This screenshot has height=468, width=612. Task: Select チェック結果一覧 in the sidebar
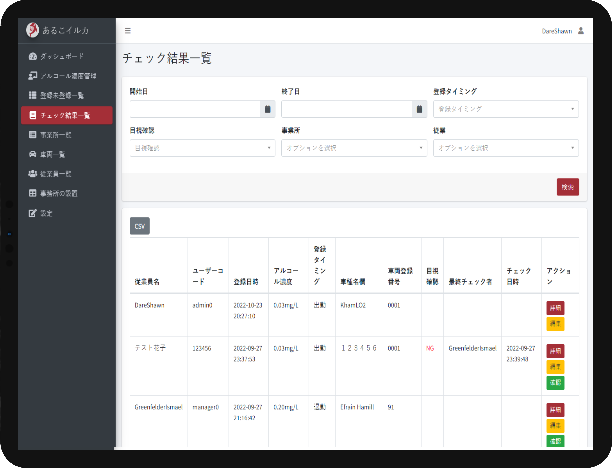(69, 115)
